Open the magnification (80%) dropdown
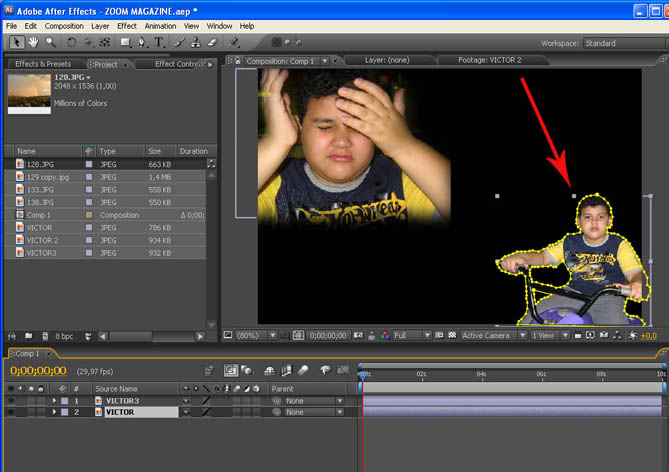Viewport: 669px width, 472px height. pos(252,336)
